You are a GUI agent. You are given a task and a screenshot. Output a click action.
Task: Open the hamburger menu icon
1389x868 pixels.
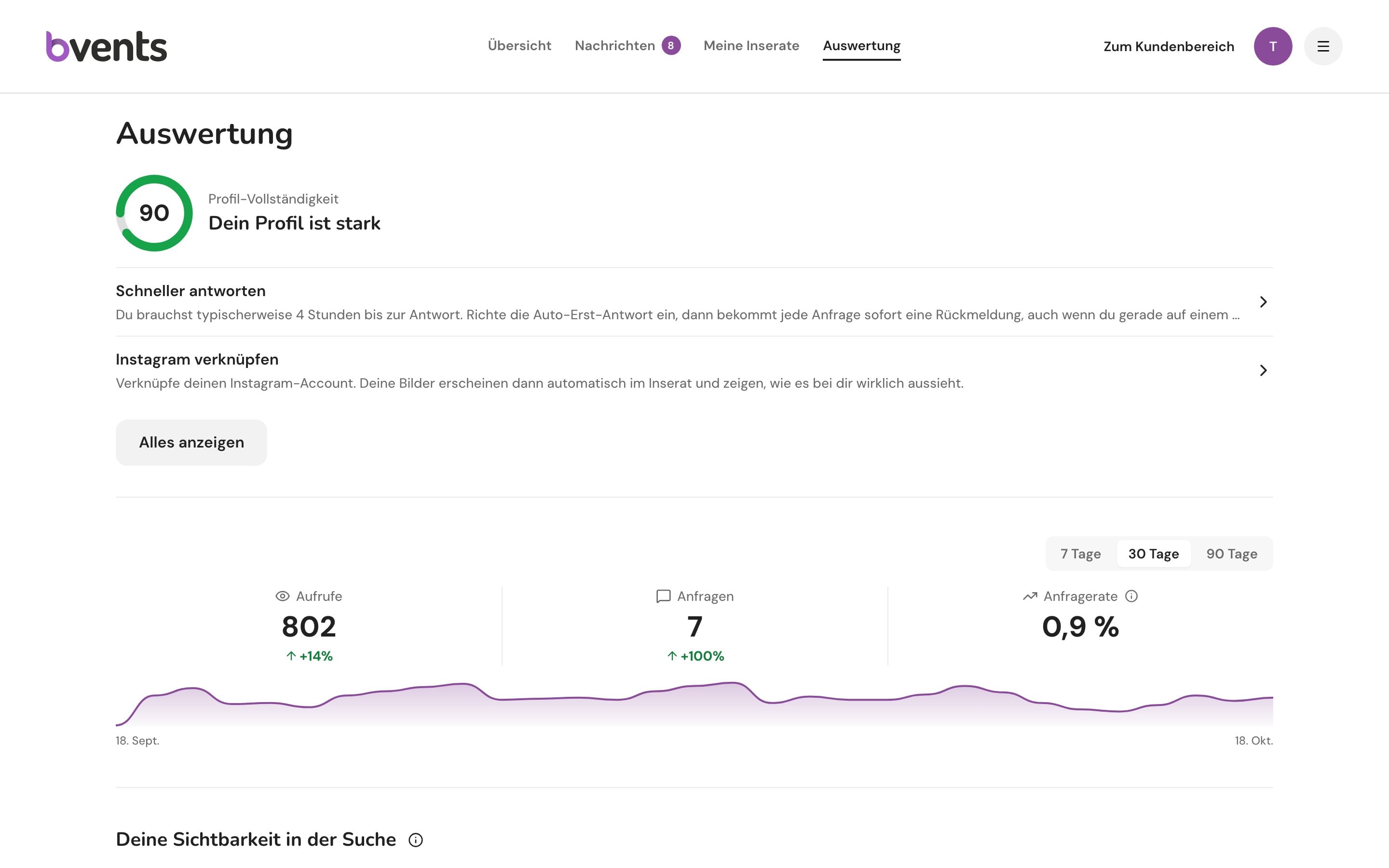1323,46
